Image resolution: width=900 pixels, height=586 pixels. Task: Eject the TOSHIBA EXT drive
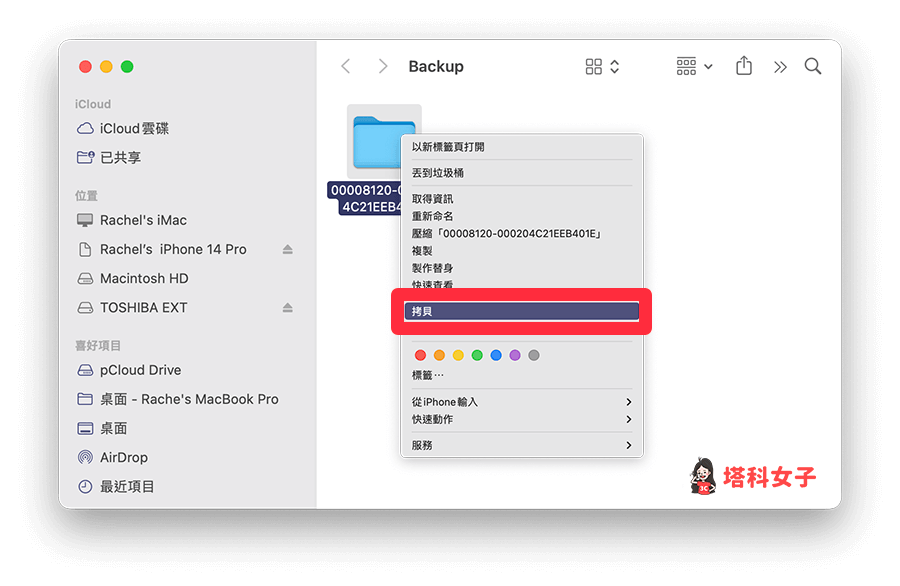288,308
